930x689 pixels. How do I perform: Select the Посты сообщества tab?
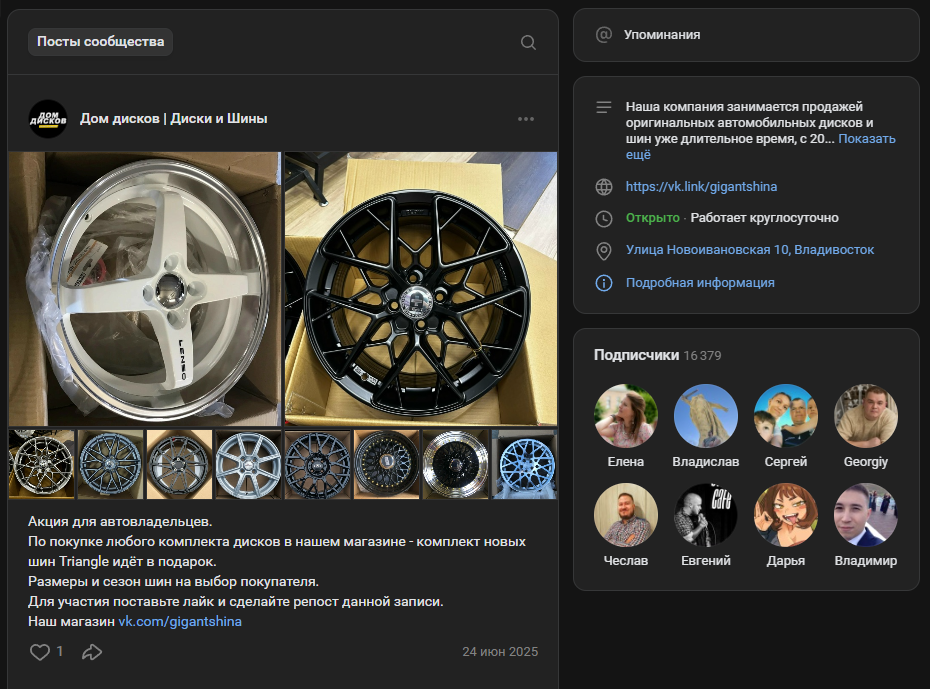coord(100,42)
